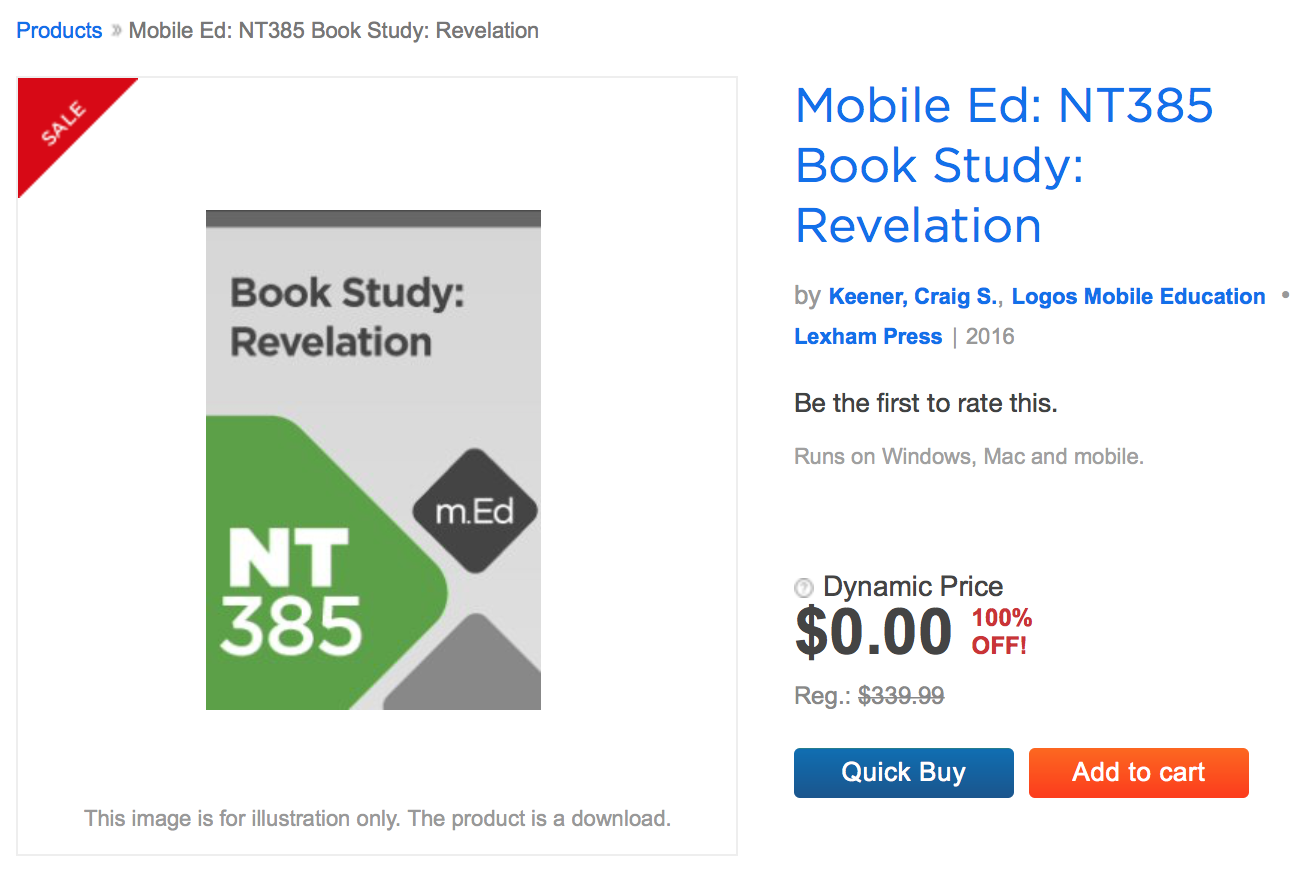Click the Dynamic Price help question-mark icon

[x=804, y=588]
